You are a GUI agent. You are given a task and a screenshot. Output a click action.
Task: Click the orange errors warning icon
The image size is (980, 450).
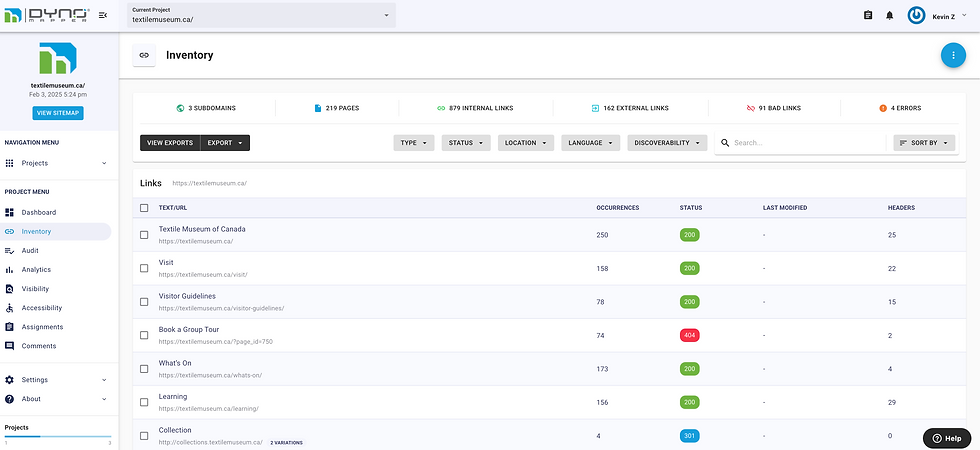(x=882, y=108)
